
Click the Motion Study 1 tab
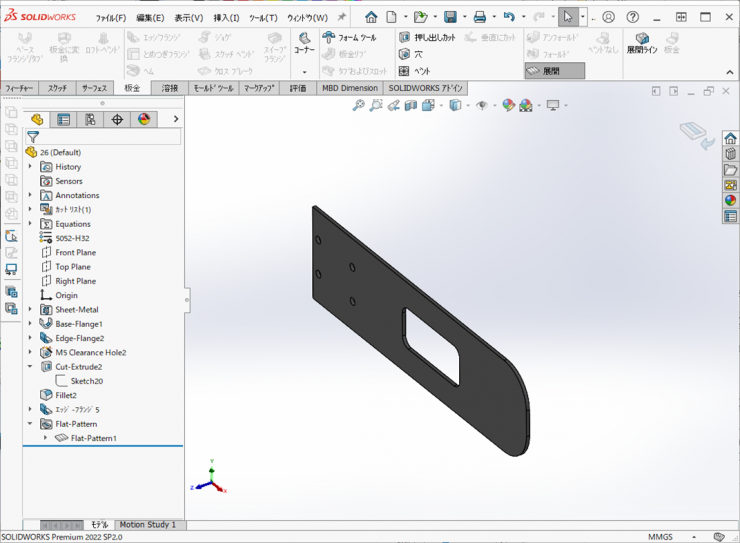click(148, 524)
